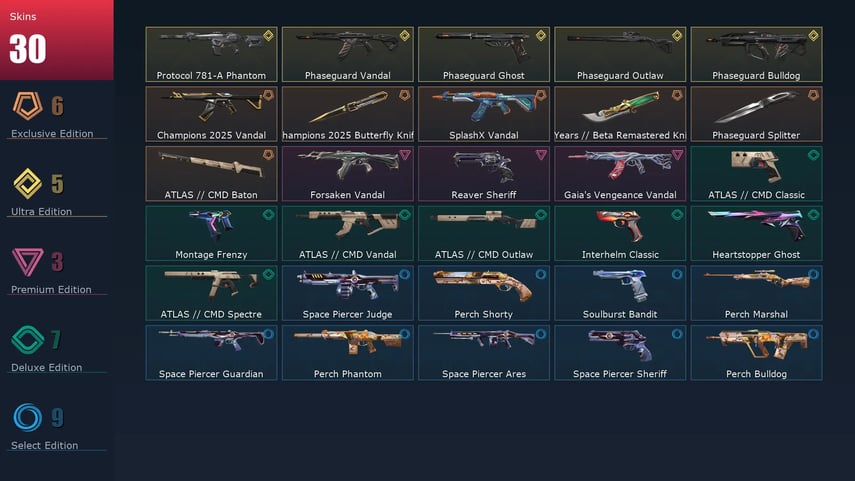Click the Select Edition label
The height and width of the screenshot is (481, 855).
click(x=45, y=446)
